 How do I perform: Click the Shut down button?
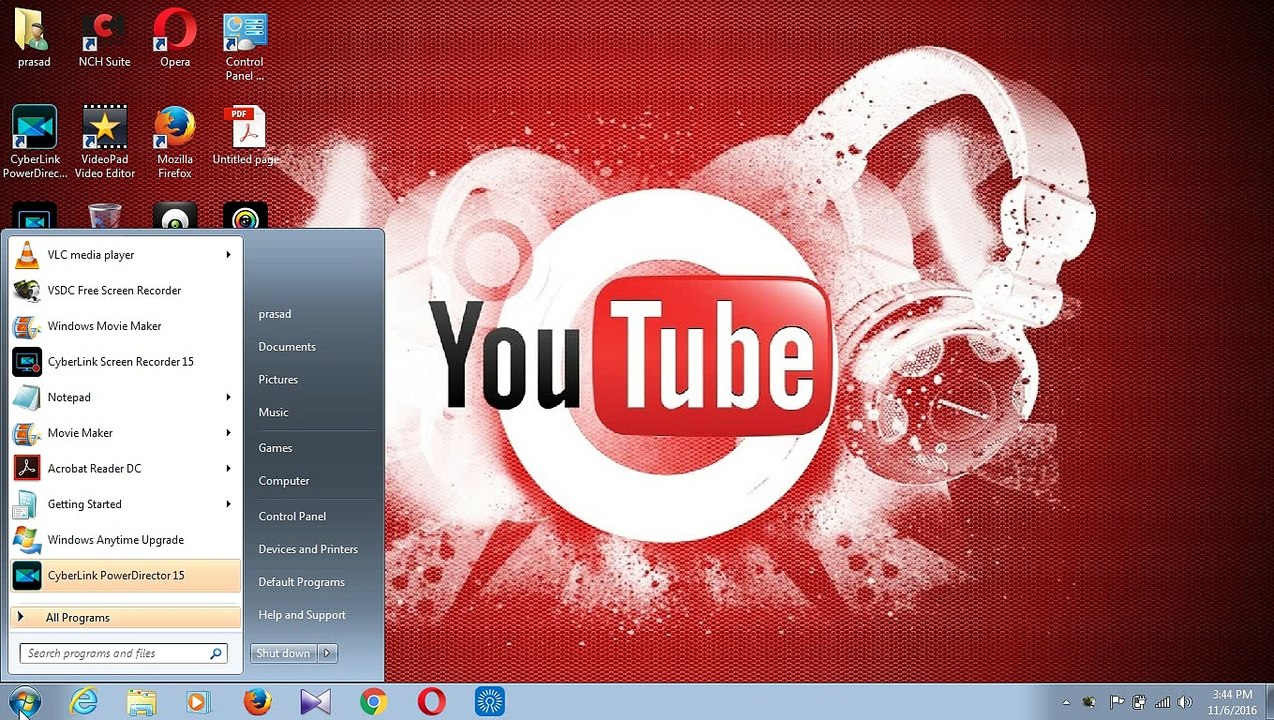tap(284, 653)
